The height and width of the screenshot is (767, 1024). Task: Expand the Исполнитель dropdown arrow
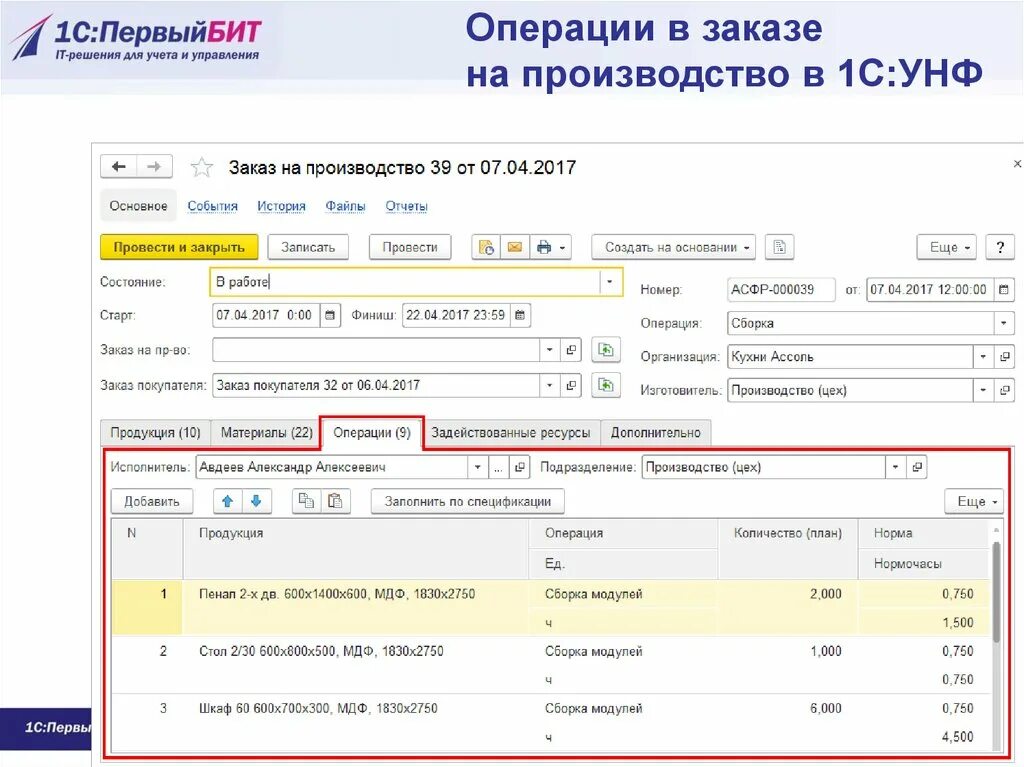477,468
